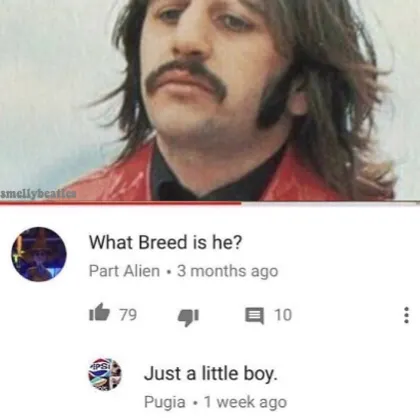Click the 'Pugia' username
The height and width of the screenshot is (420, 420).
tap(165, 402)
